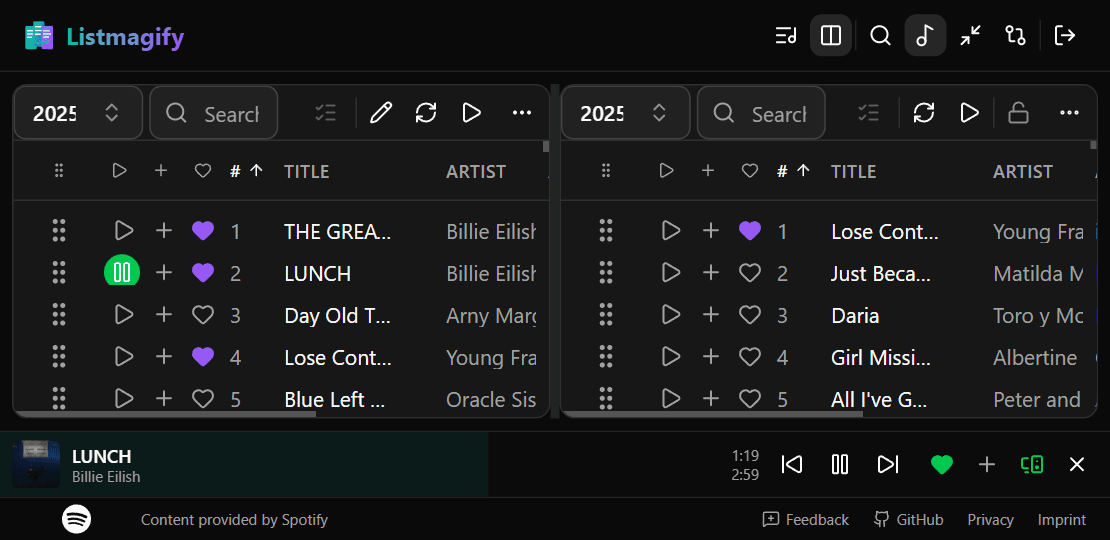This screenshot has height=540, width=1110.
Task: Open the GitHub link in footer
Action: pos(908,520)
